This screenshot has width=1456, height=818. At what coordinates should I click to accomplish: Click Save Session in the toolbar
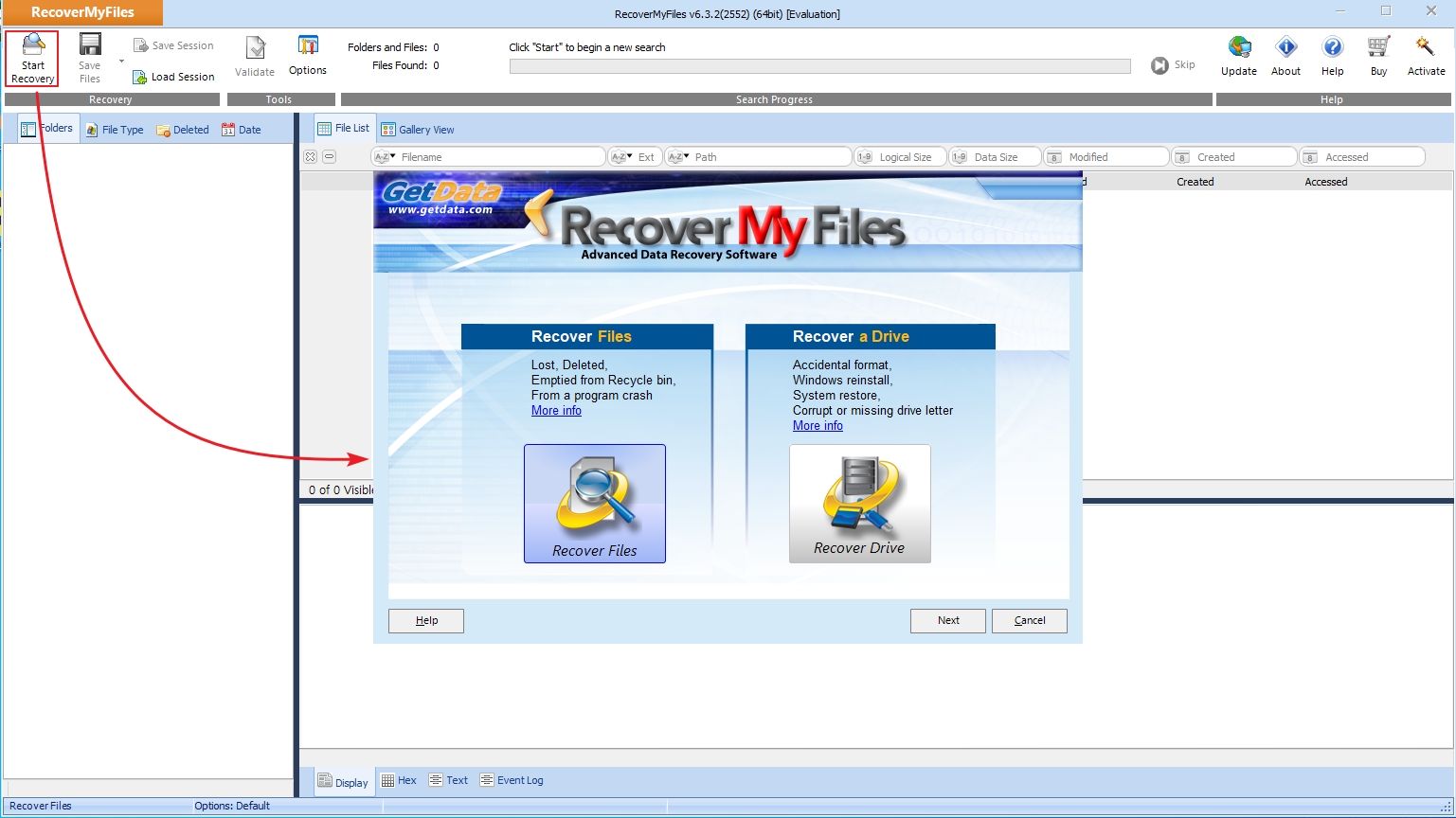(173, 45)
